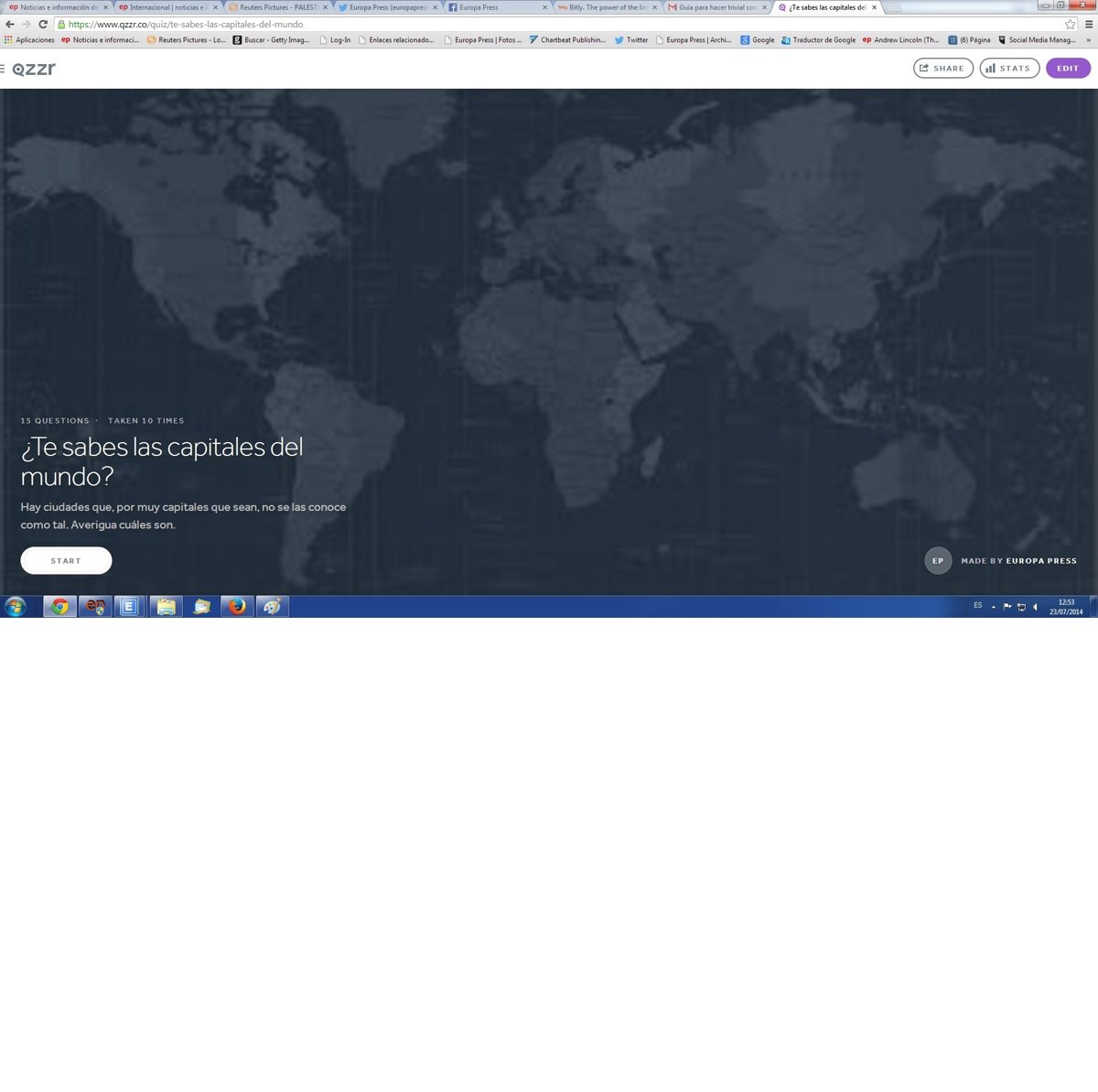Open the Aplicaciones apps shortcut
Image resolution: width=1098 pixels, height=1092 pixels.
tap(29, 40)
